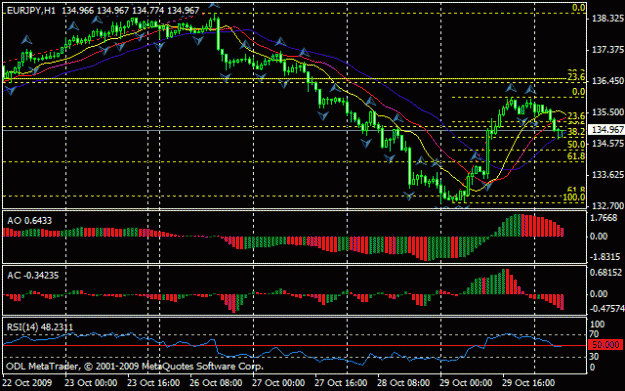Click the ODL MetaTrader copyright text

pyautogui.click(x=135, y=366)
